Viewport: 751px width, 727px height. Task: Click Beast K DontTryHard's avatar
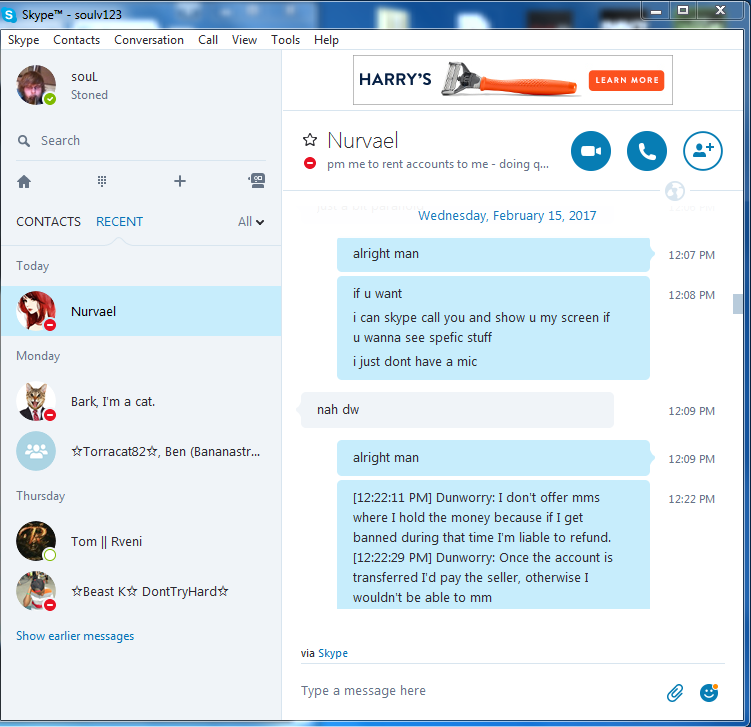pos(36,591)
